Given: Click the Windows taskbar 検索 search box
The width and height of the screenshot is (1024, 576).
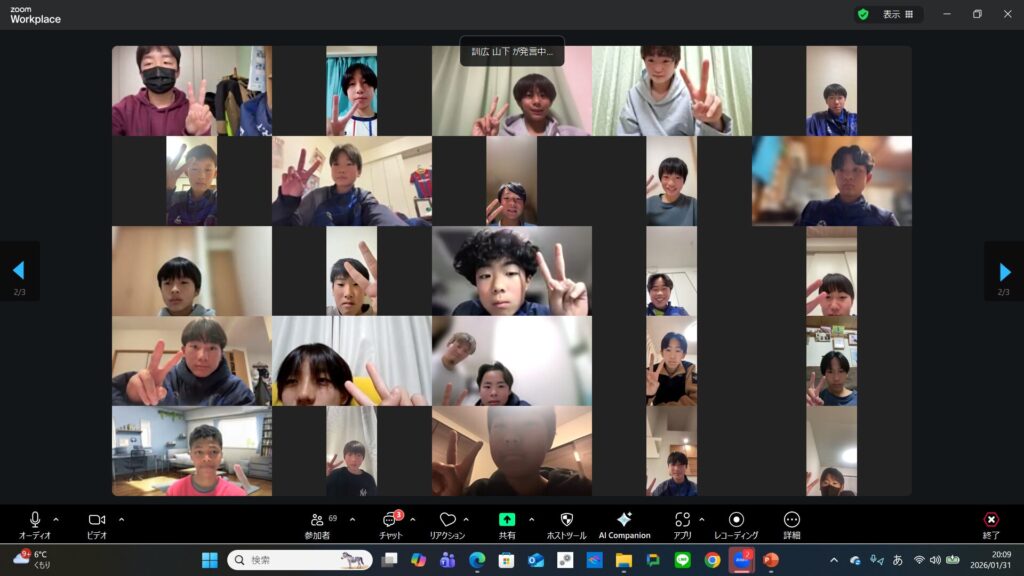Looking at the screenshot, I should click(299, 560).
